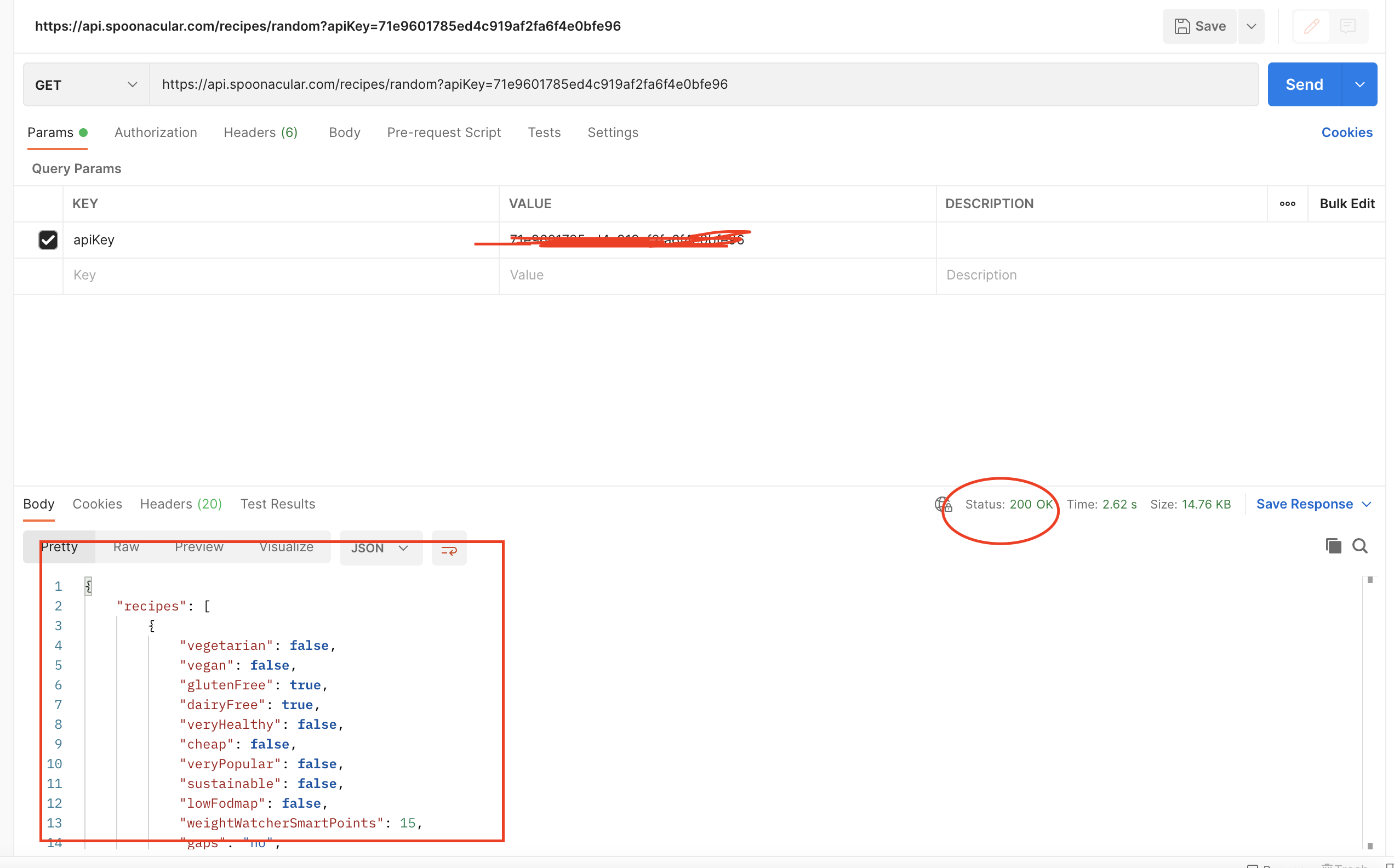
Task: Click the empty Description placeholder field
Action: point(1159,276)
